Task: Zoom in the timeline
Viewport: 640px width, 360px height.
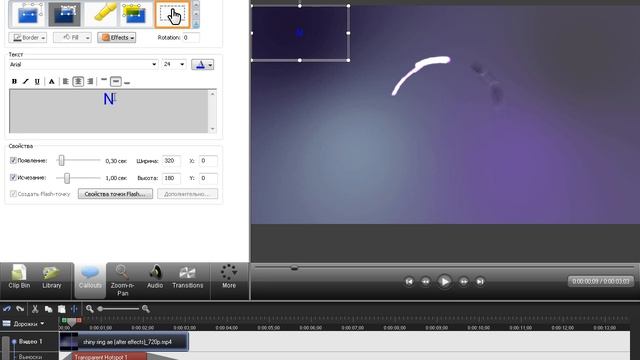Action: click(146, 309)
